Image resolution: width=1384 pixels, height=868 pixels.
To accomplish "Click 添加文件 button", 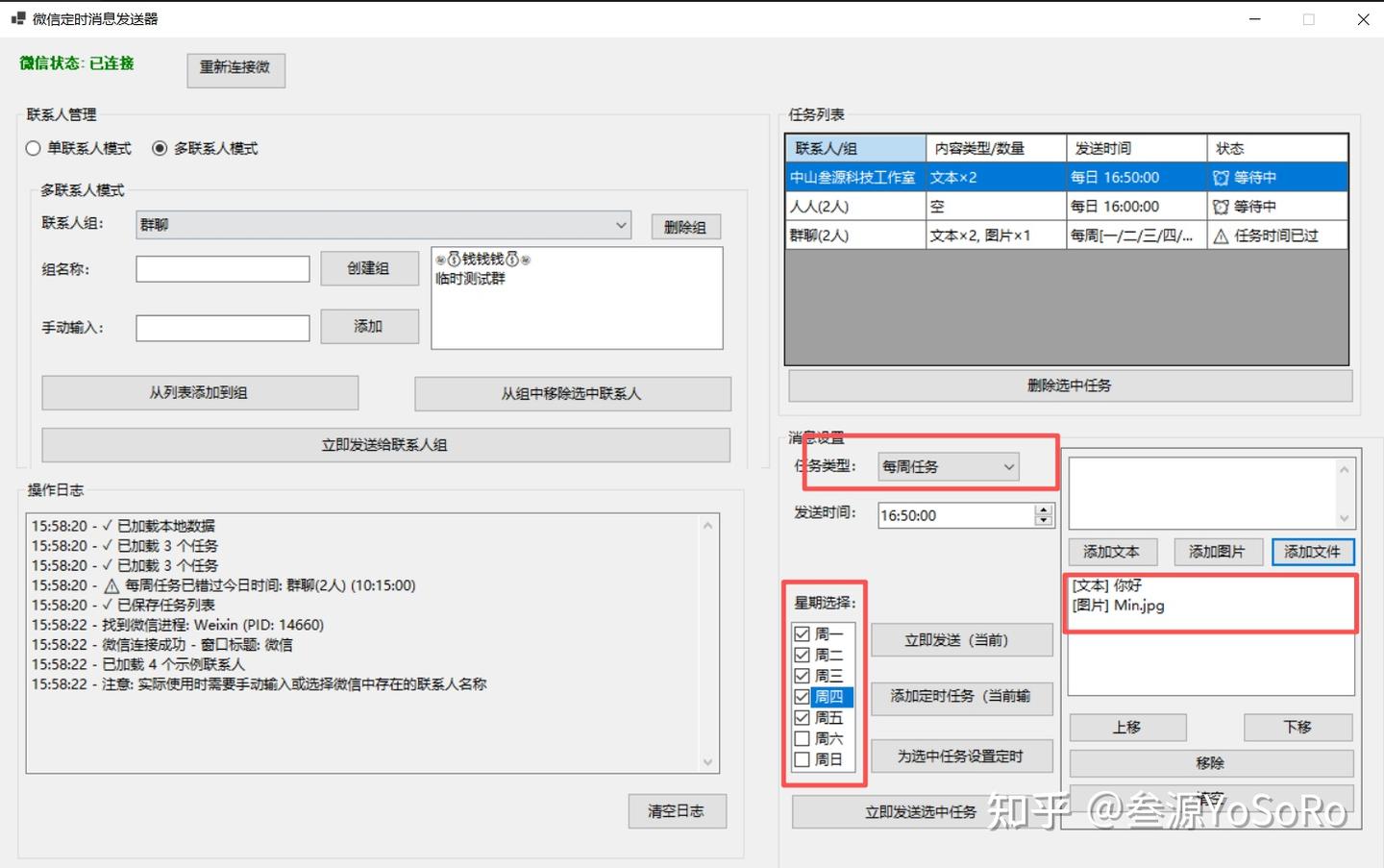I will [x=1313, y=552].
